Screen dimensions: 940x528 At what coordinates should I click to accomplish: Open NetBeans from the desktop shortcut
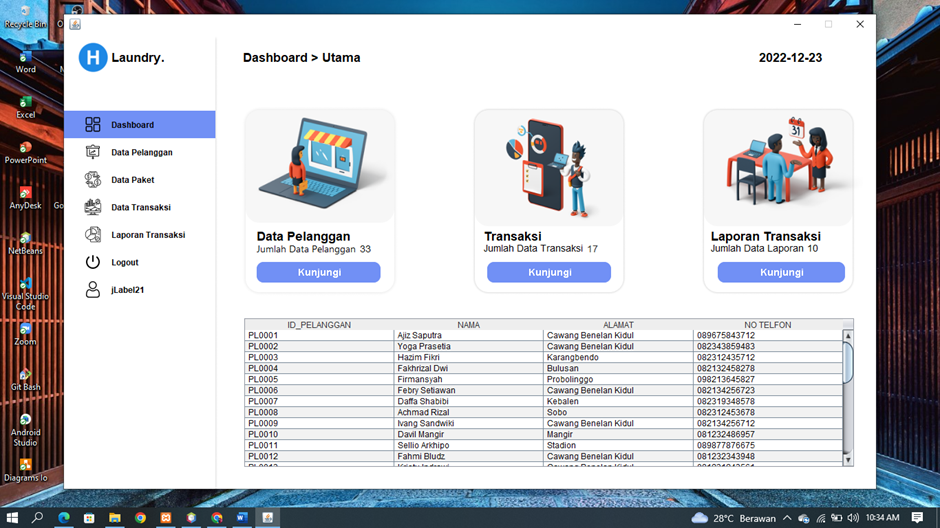[25, 238]
